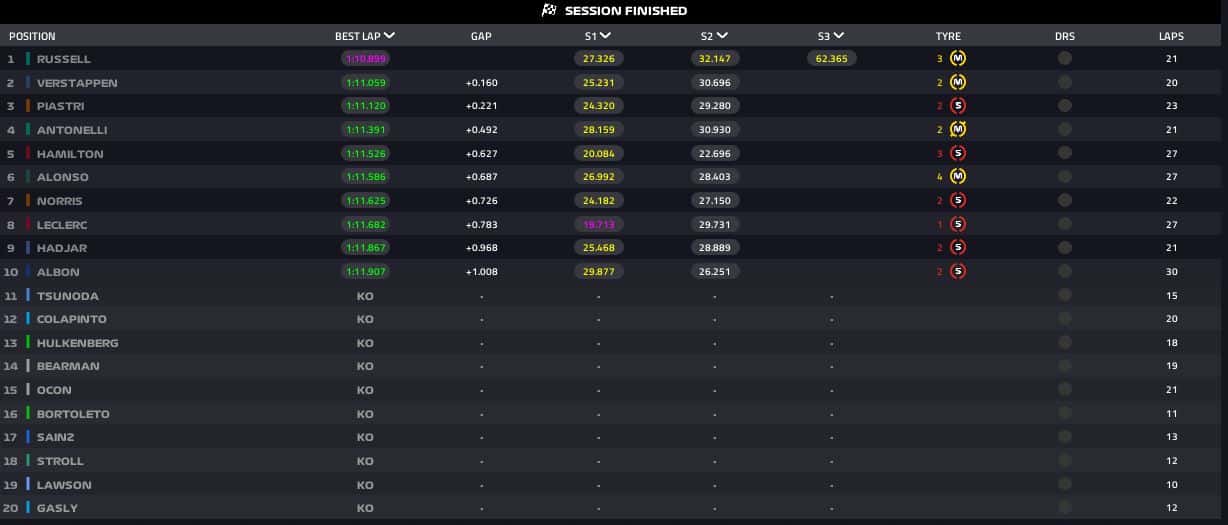Click Norris's soft tyre icon
This screenshot has height=525, width=1228.
pos(958,200)
